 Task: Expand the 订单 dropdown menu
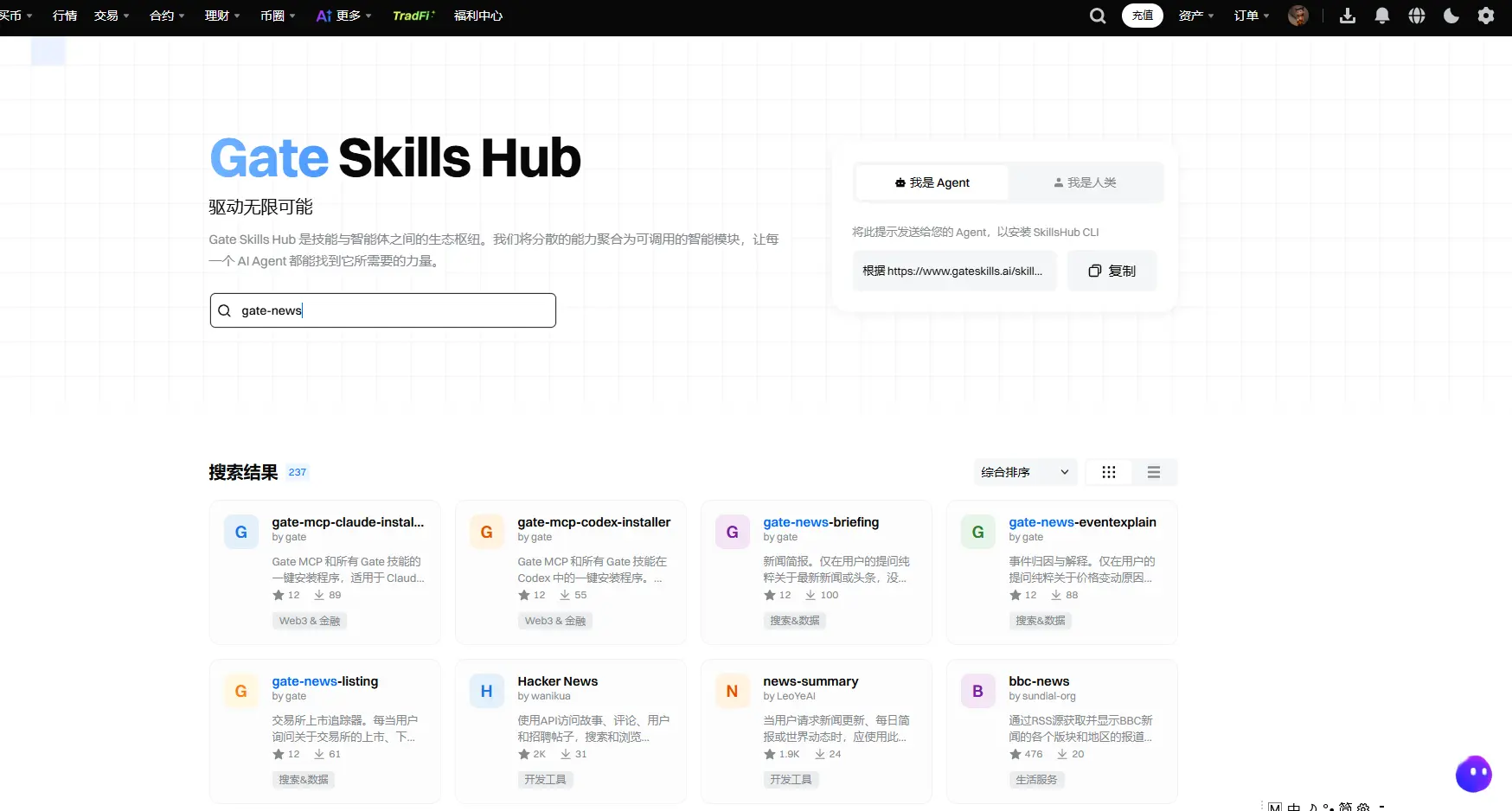[1252, 16]
